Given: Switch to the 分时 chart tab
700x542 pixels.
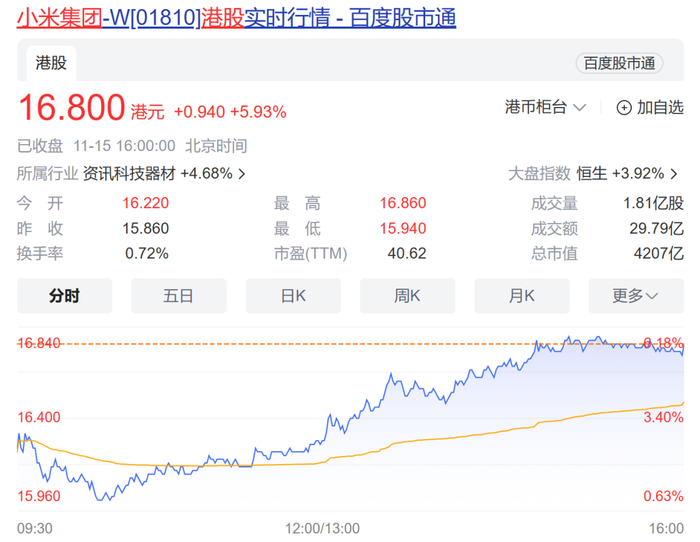Looking at the screenshot, I should (x=64, y=296).
